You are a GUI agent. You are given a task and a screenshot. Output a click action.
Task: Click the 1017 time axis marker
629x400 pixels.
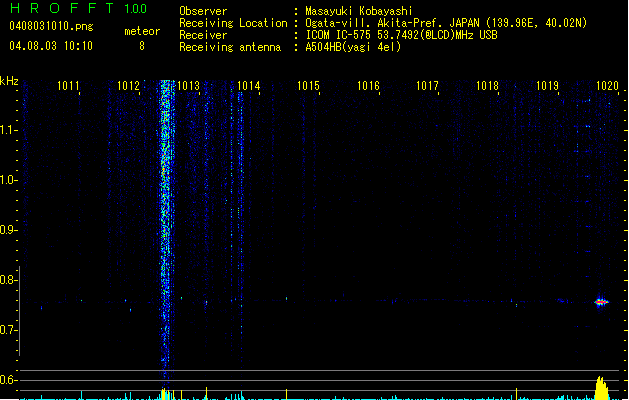point(427,86)
